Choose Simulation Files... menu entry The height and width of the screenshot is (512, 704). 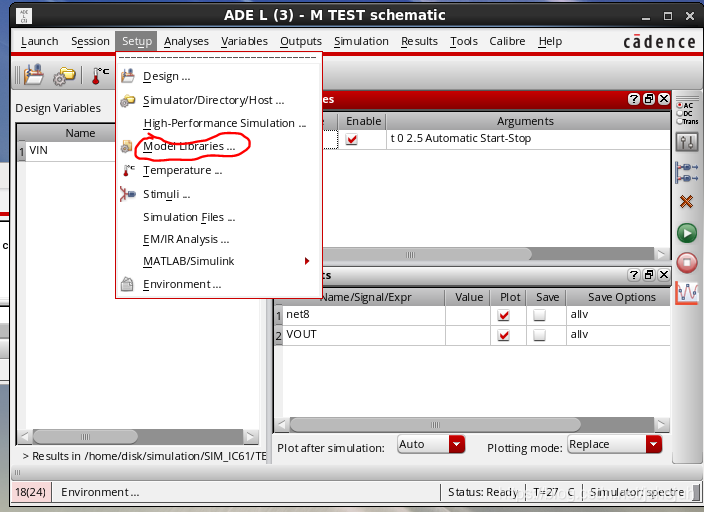220,217
